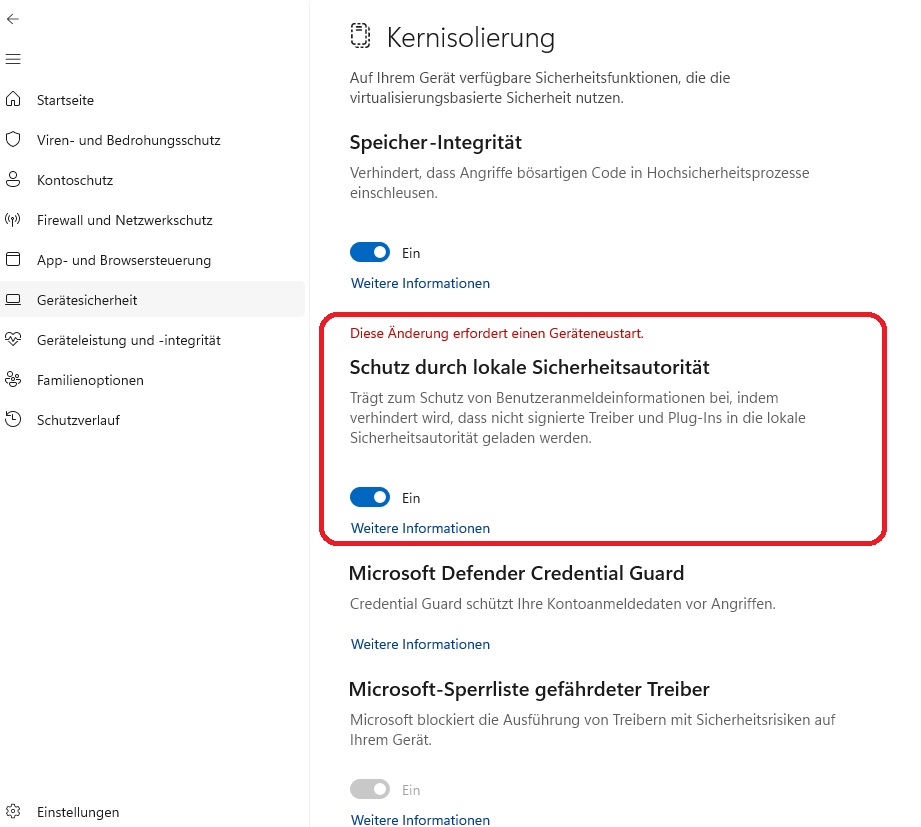Toggle the Speicher-Integrität switch
921x827 pixels.
point(370,253)
